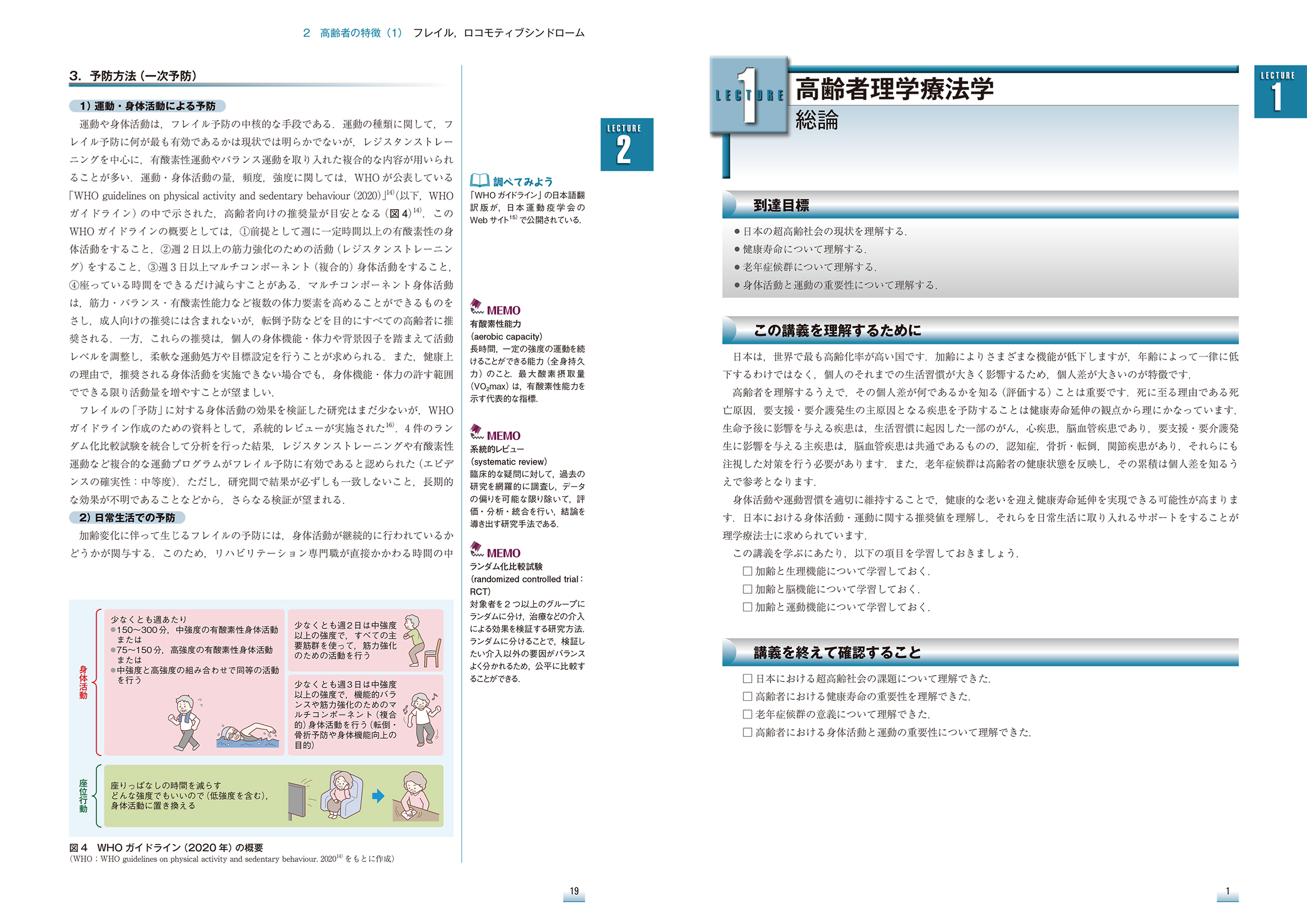
Task: Click the text (systematic review) in the memo
Action: (508, 461)
